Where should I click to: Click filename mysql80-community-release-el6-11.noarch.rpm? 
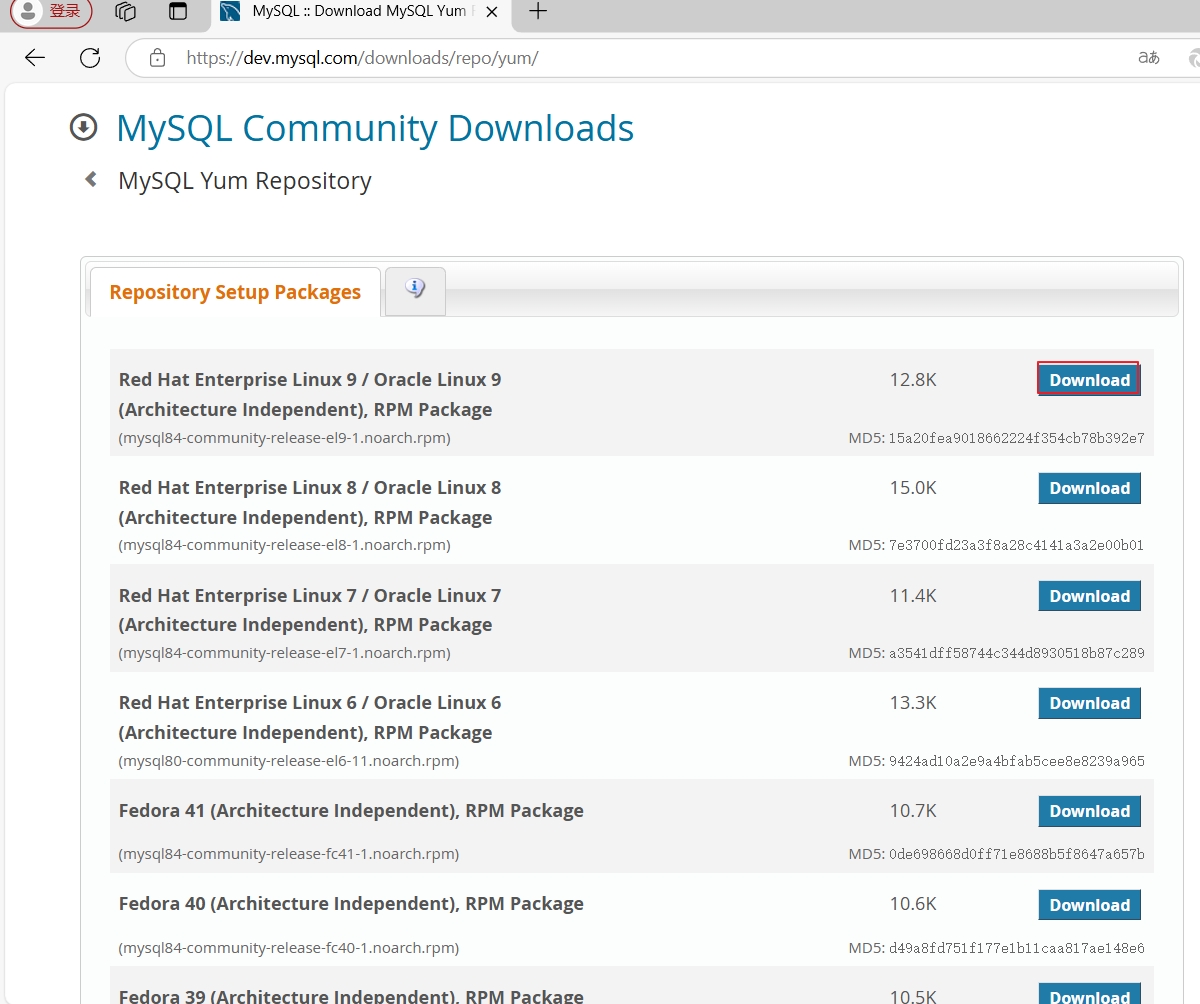(x=289, y=761)
